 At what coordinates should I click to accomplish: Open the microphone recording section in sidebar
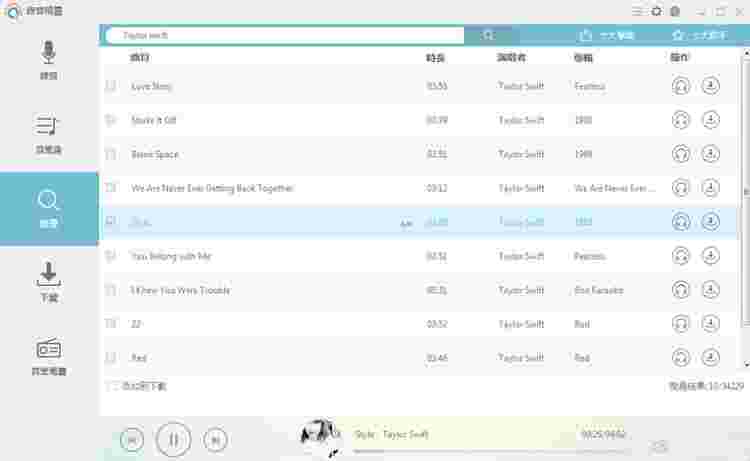48,60
